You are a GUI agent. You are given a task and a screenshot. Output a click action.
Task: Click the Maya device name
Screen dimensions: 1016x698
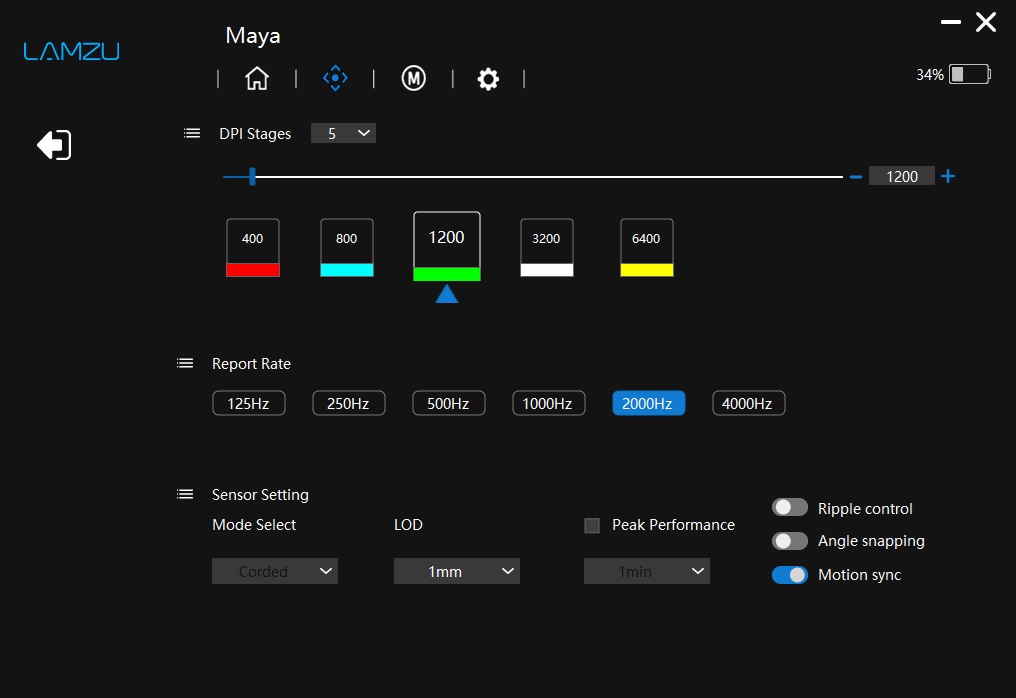coord(253,36)
